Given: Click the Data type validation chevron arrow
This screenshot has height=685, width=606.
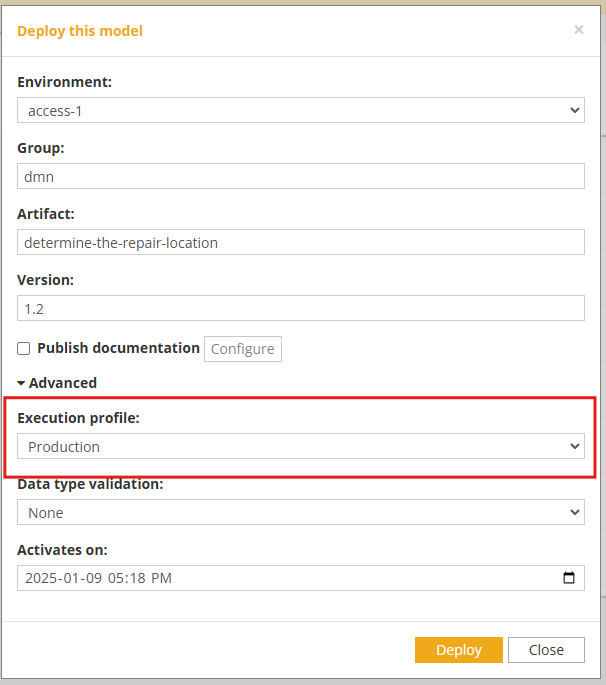Looking at the screenshot, I should tap(575, 512).
